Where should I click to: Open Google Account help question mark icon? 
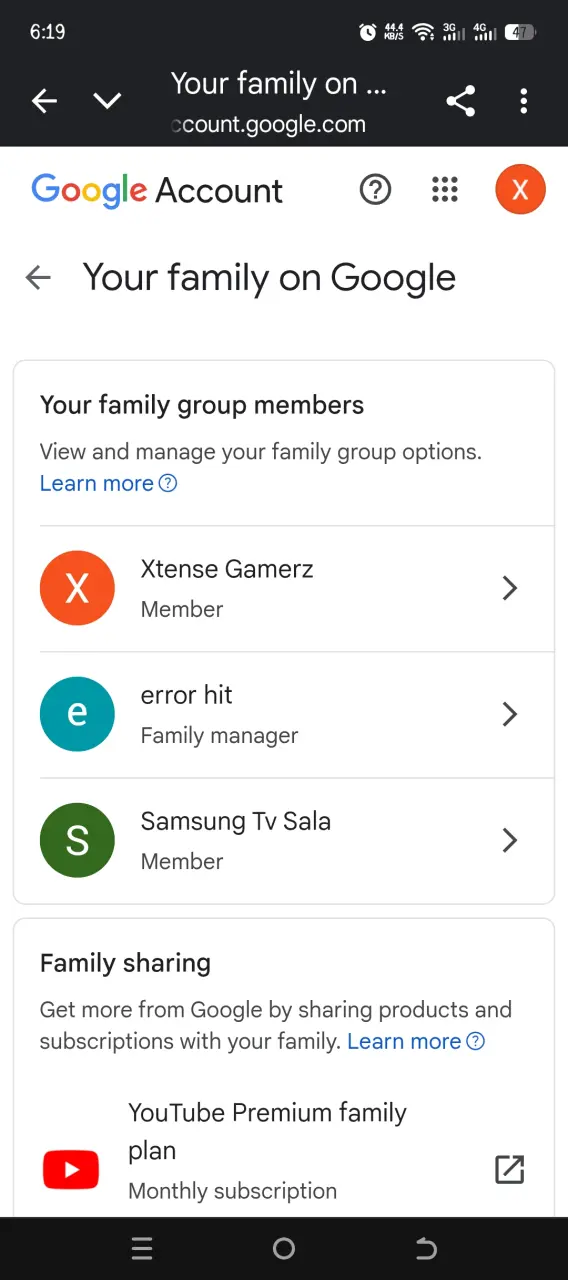pos(375,189)
